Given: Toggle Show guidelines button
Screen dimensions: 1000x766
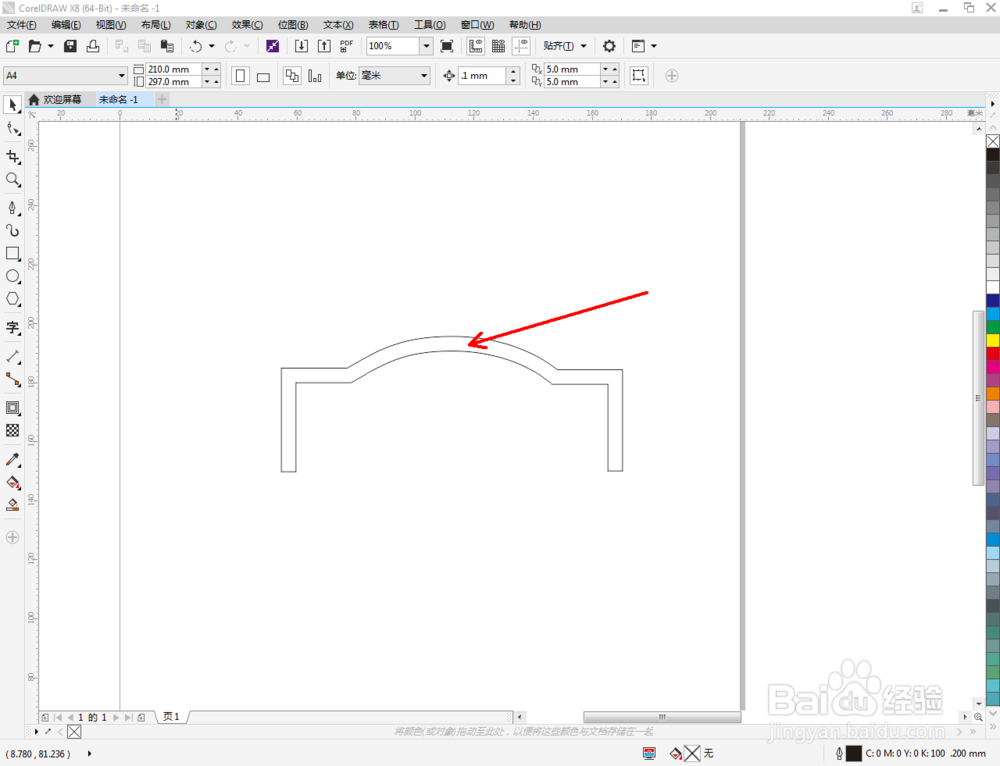Looking at the screenshot, I should 522,46.
